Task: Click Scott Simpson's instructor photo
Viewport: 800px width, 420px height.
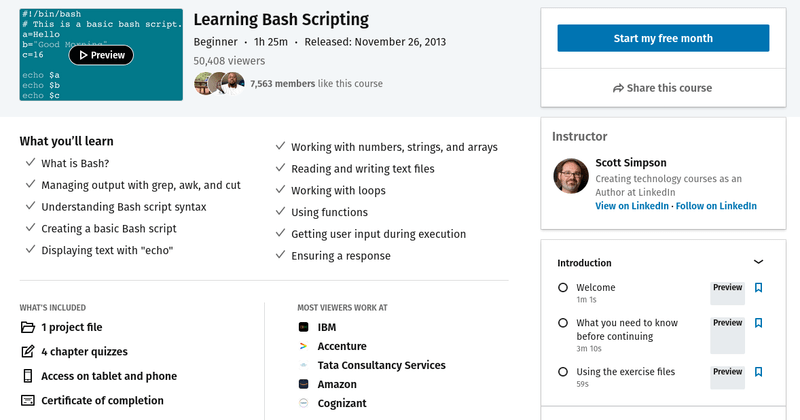Action: click(x=571, y=176)
